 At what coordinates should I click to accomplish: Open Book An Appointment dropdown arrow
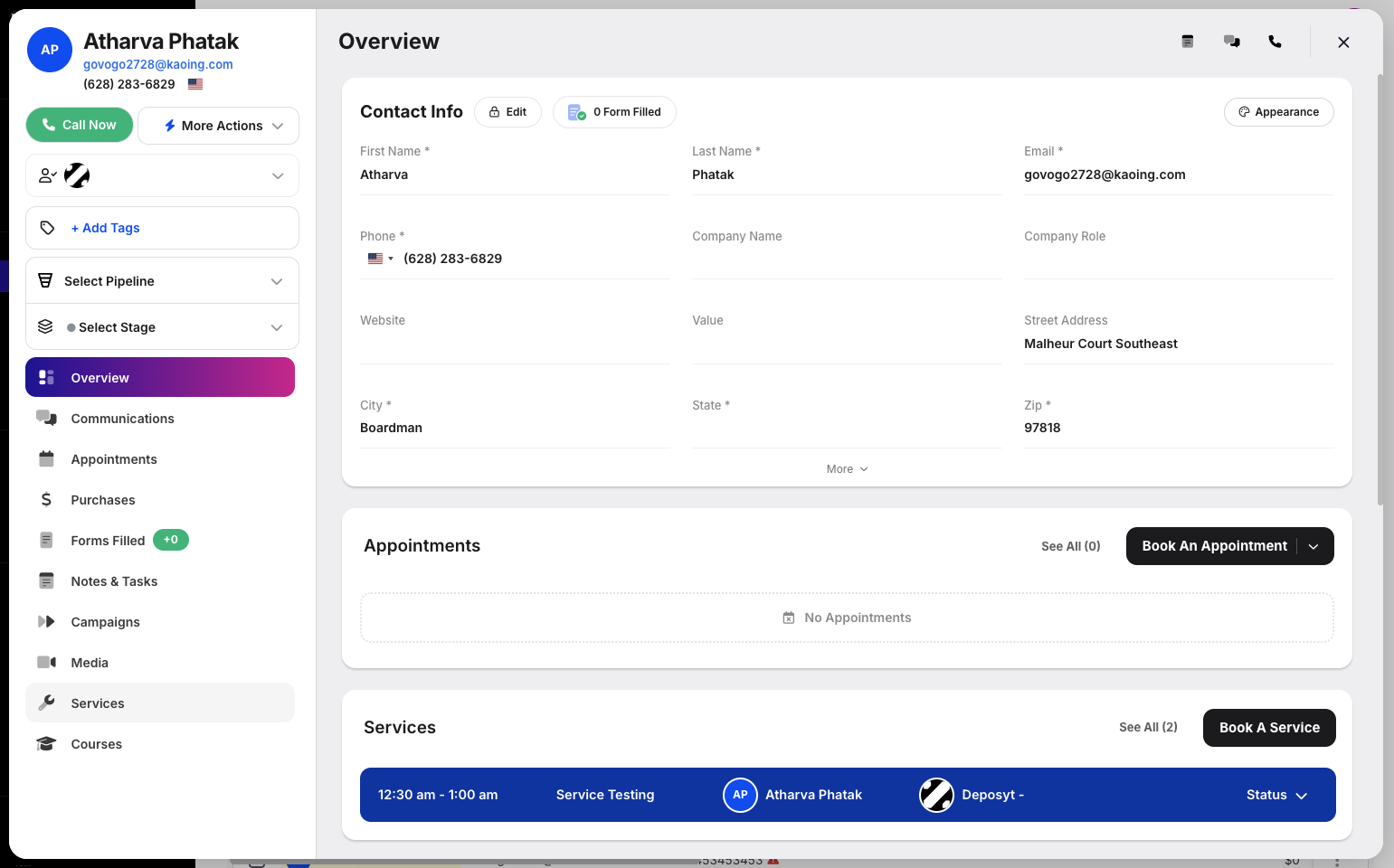[1313, 546]
